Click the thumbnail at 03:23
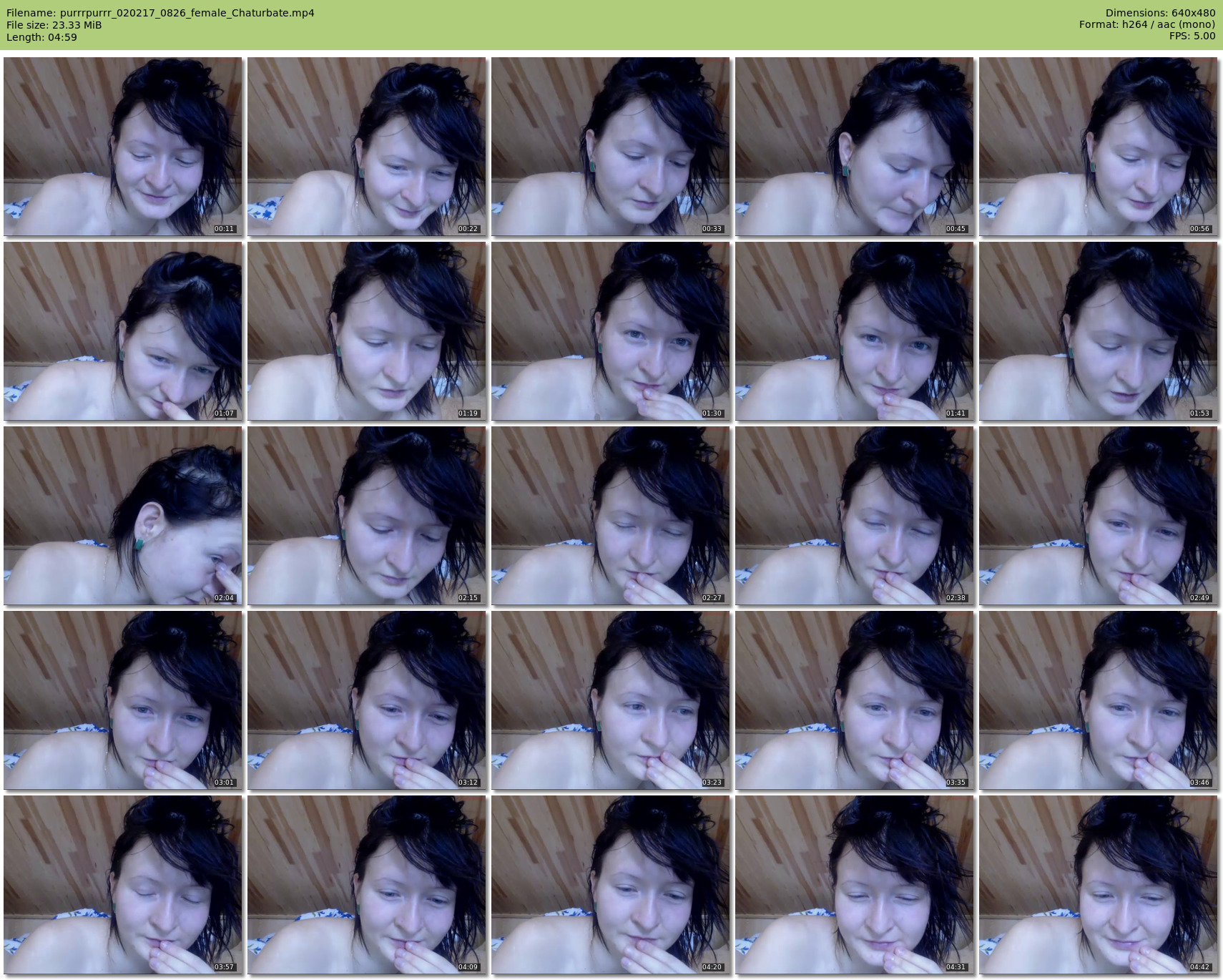 pos(611,700)
